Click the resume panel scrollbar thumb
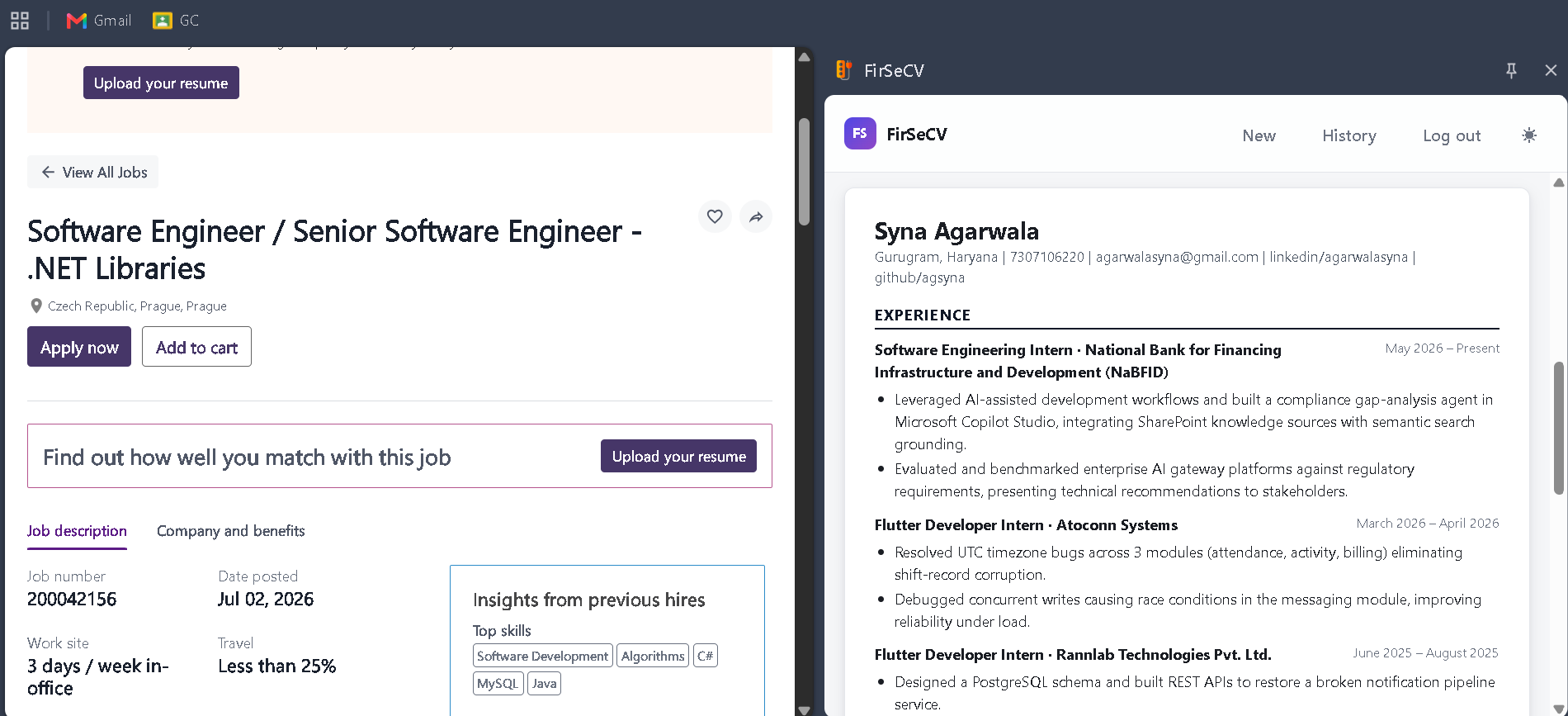Screen dimensions: 1568x716 (1559, 428)
